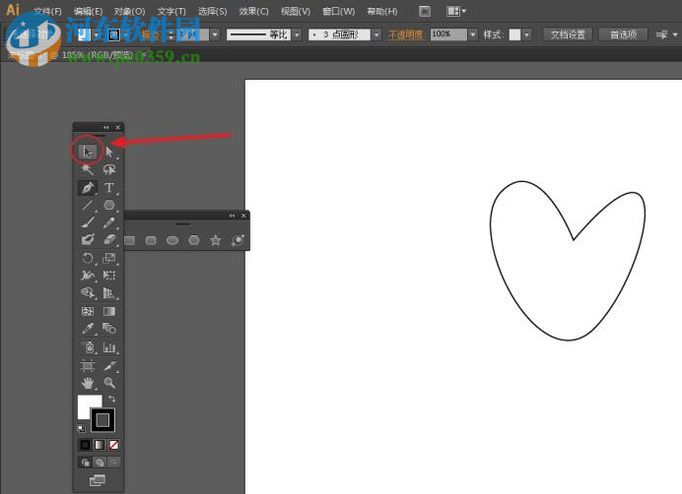Screen dimensions: 682x494
Task: Switch paint mode to solid Color
Action: [x=85, y=444]
